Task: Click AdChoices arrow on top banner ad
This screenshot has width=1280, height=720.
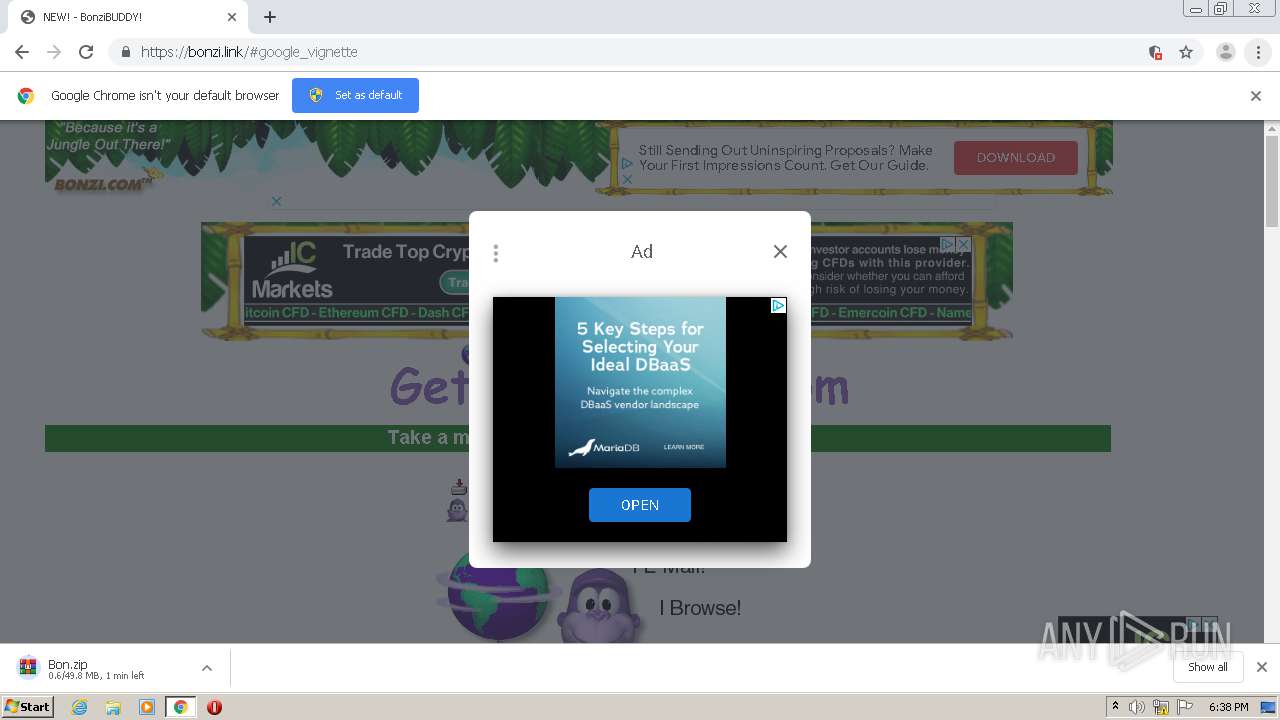Action: tap(627, 164)
